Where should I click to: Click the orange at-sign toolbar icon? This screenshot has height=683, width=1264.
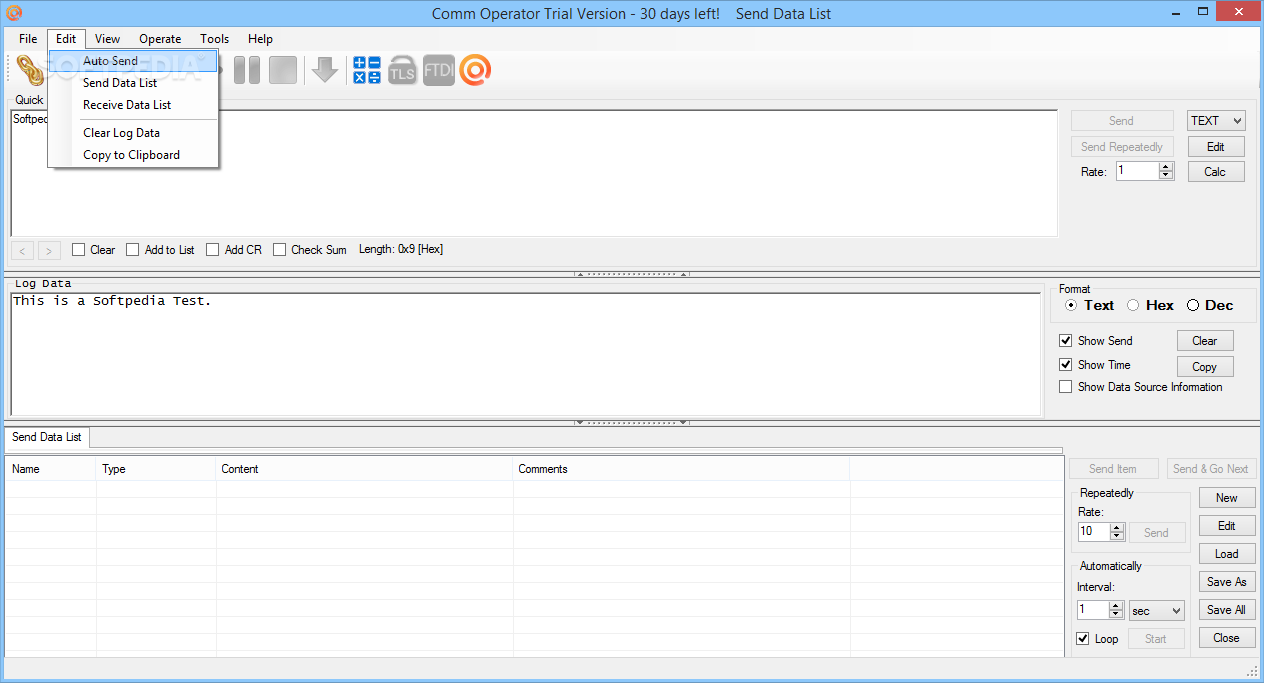(x=475, y=70)
